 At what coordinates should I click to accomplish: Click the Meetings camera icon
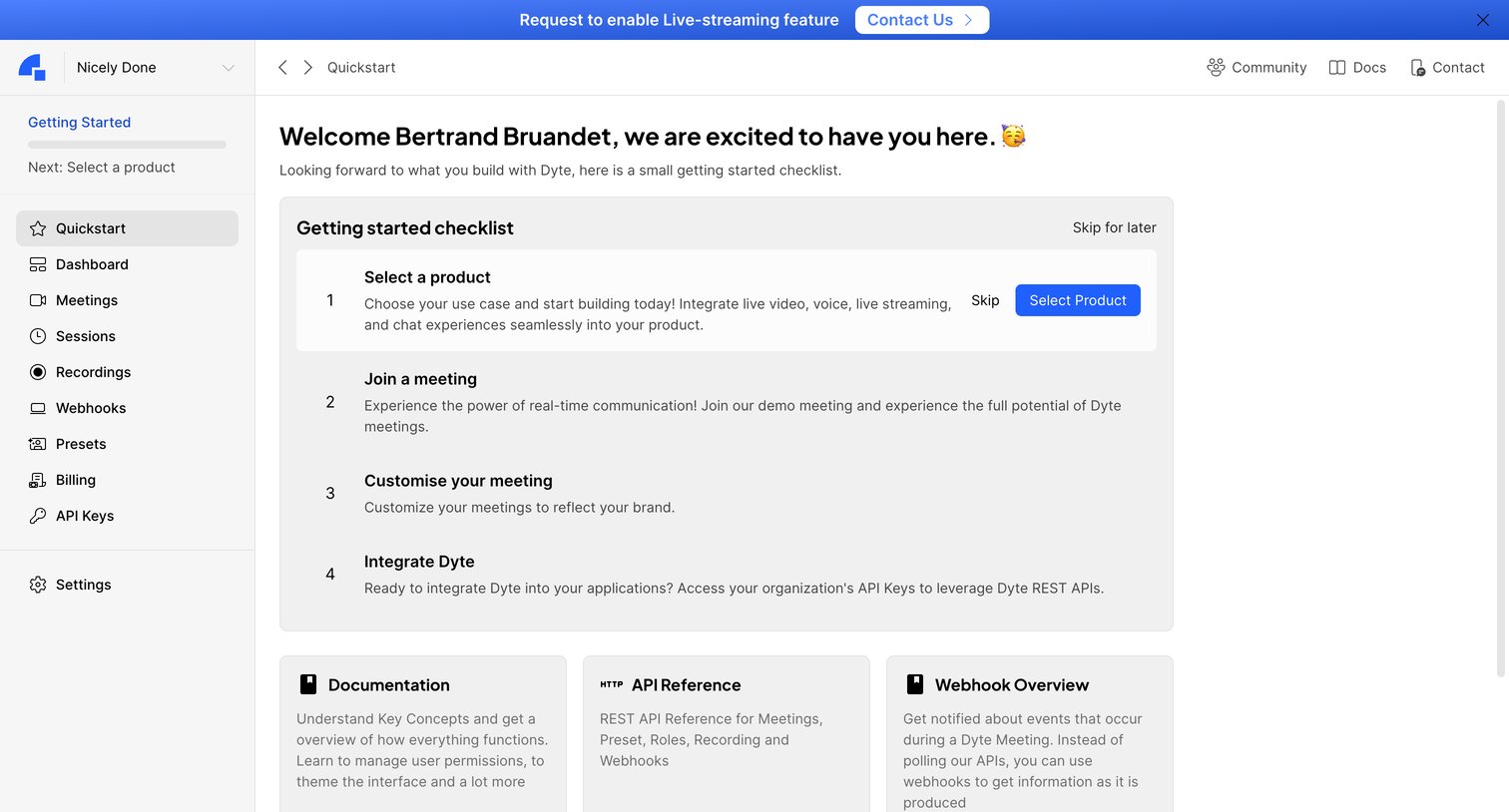tap(38, 300)
